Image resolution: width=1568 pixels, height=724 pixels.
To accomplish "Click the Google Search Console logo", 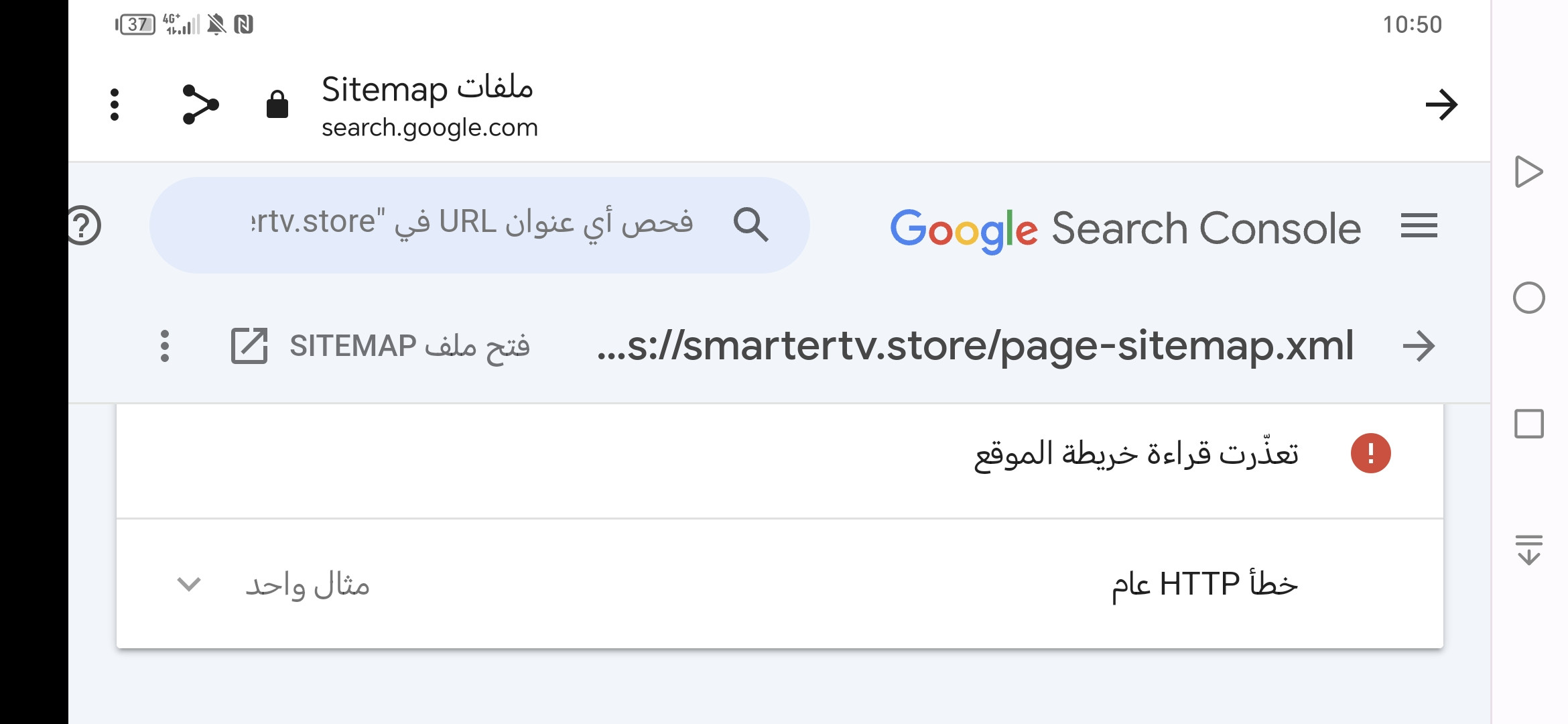I will [1125, 229].
